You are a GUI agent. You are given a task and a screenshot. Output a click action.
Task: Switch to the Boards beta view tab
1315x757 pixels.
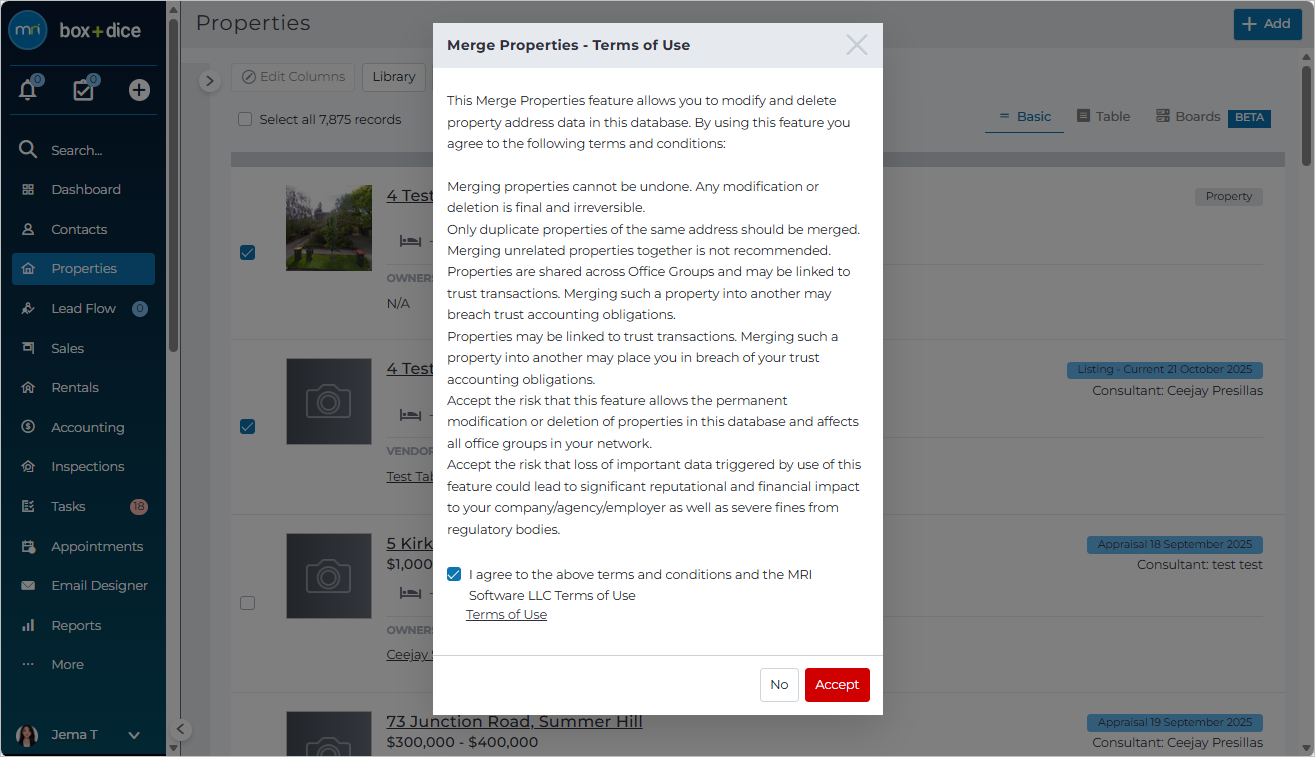(x=1213, y=117)
